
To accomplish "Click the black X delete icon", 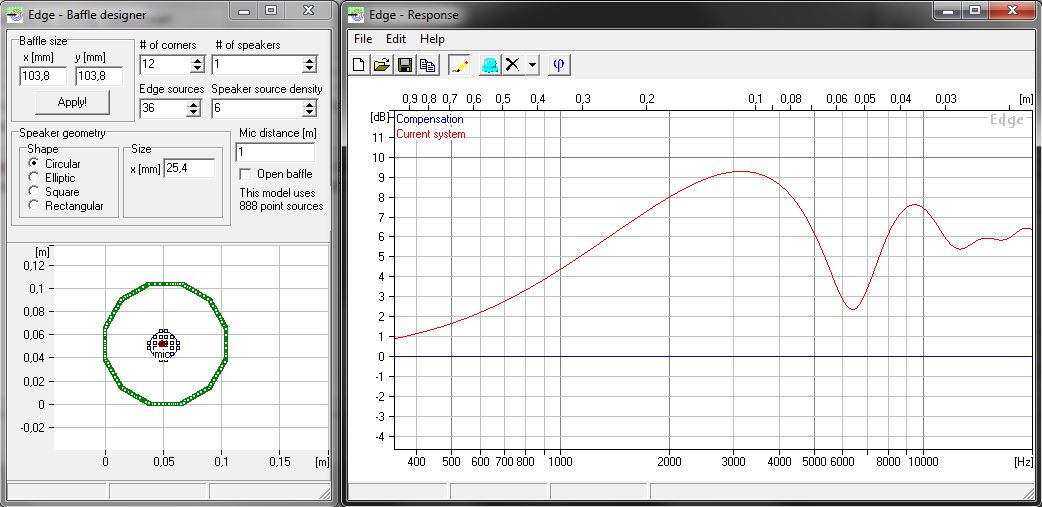I will point(513,65).
